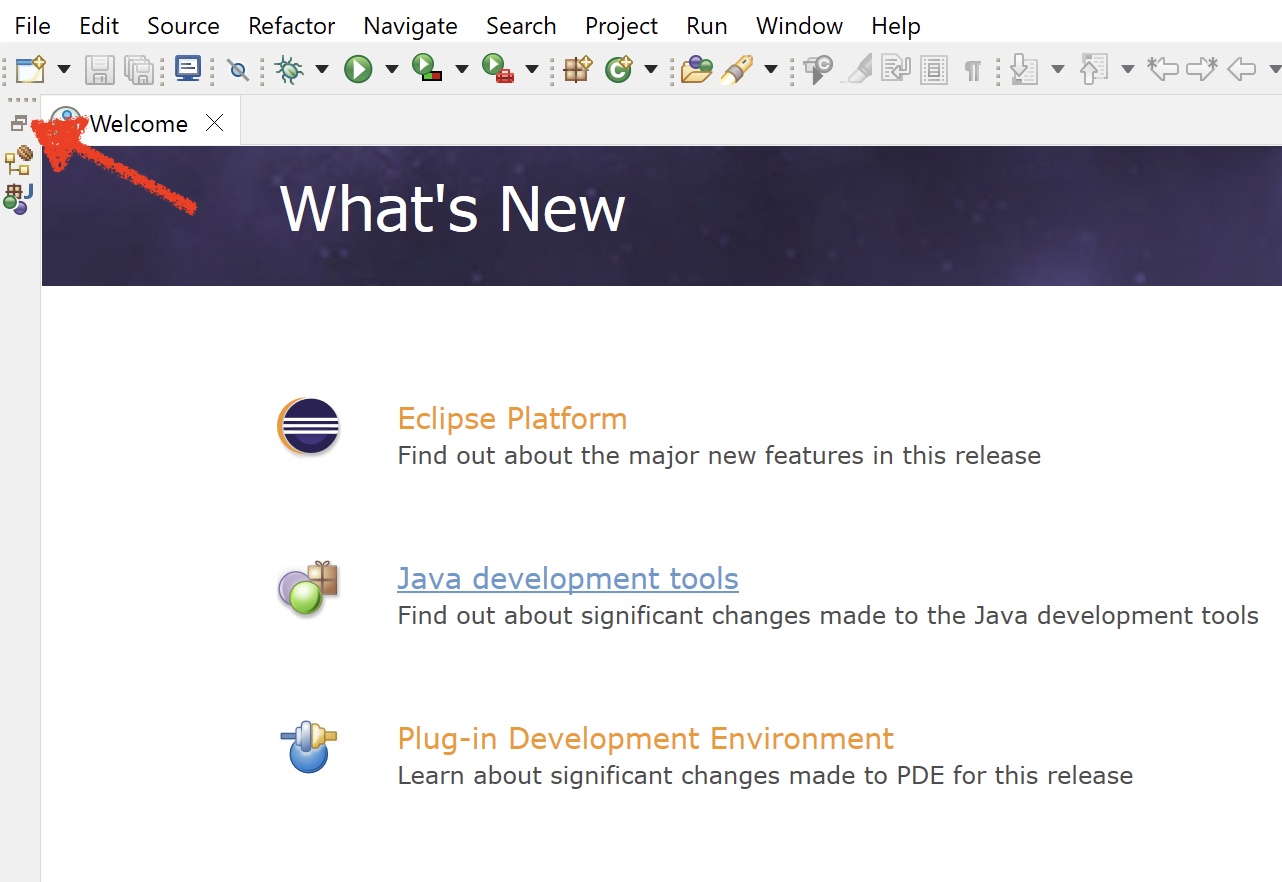
Task: Open the Eclipse Platform link
Action: pos(512,418)
